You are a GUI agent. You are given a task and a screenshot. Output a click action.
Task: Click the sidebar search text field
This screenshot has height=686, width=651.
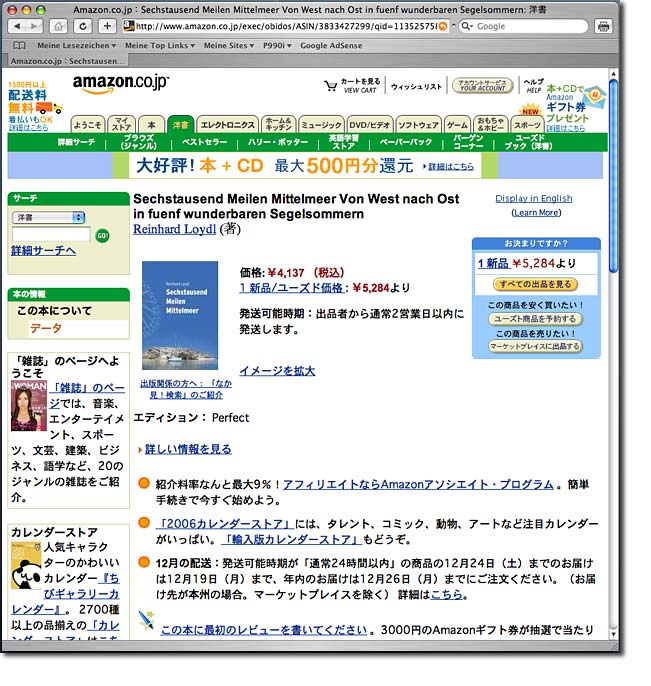(x=51, y=234)
